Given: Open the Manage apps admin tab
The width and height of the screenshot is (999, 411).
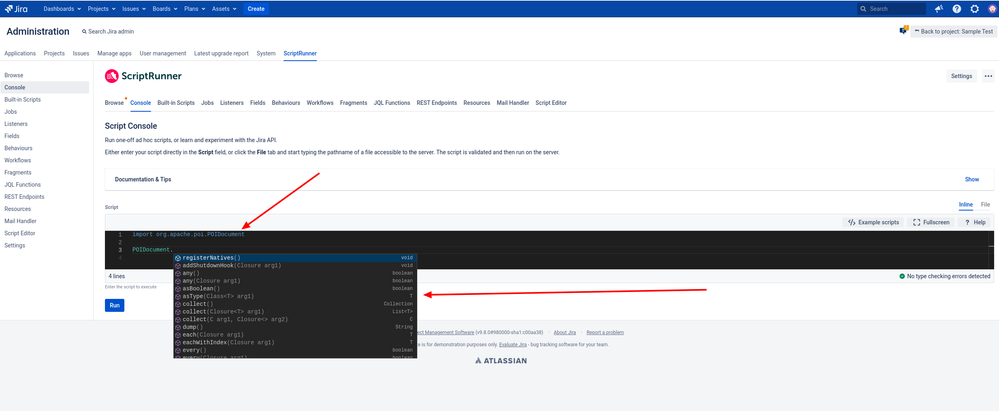Looking at the screenshot, I should [114, 54].
